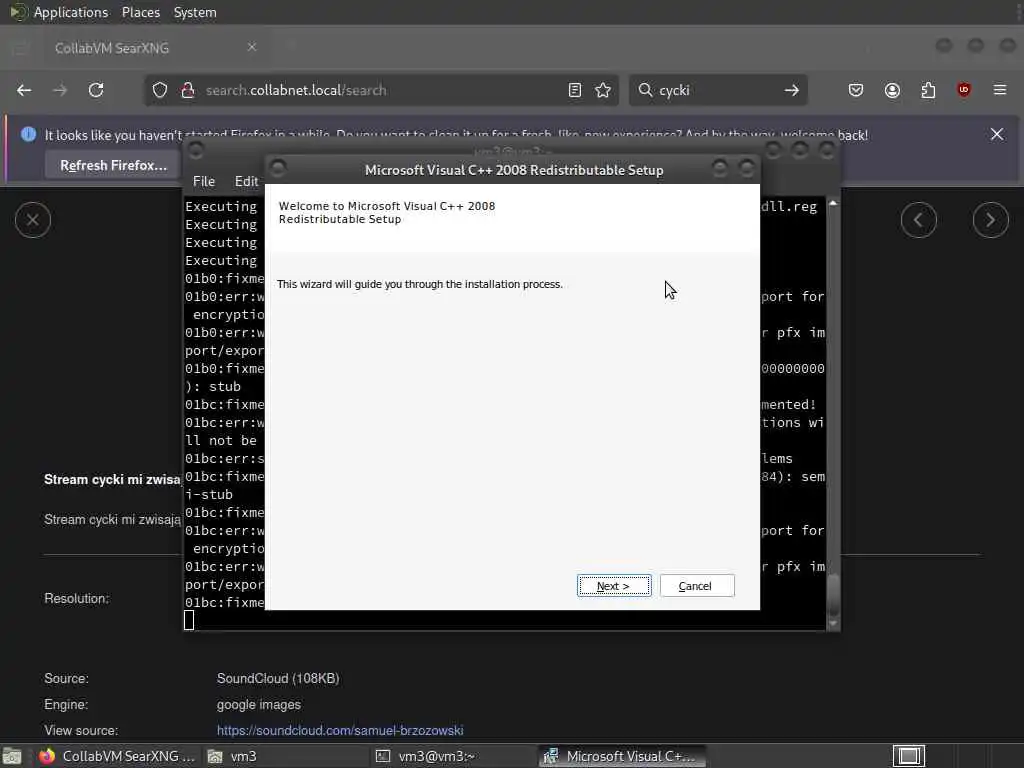Click the SoundCloud (108KB) source text
1024x768 pixels.
(278, 679)
